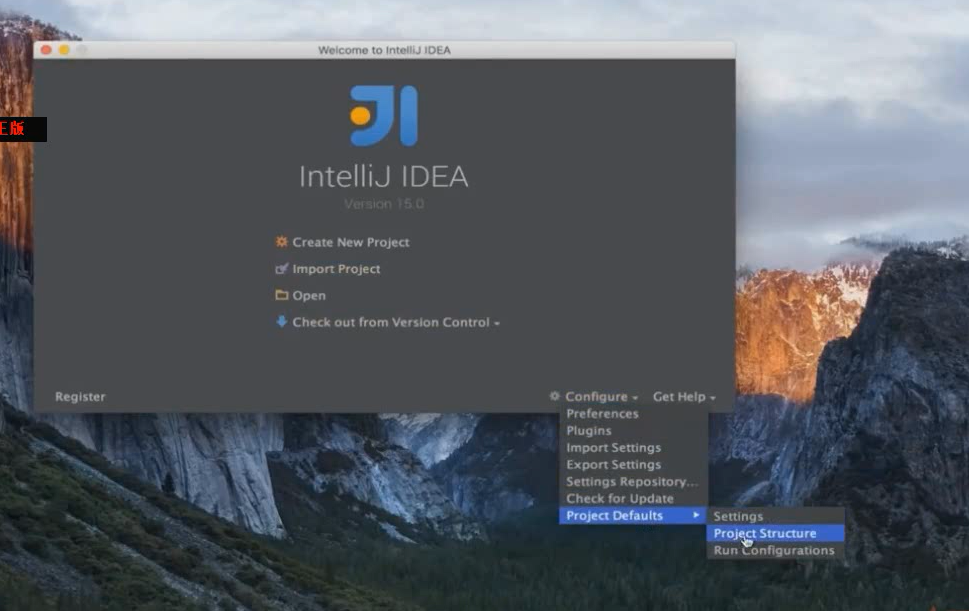The width and height of the screenshot is (969, 611).
Task: Choose Export Settings menu item
Action: coord(633,465)
